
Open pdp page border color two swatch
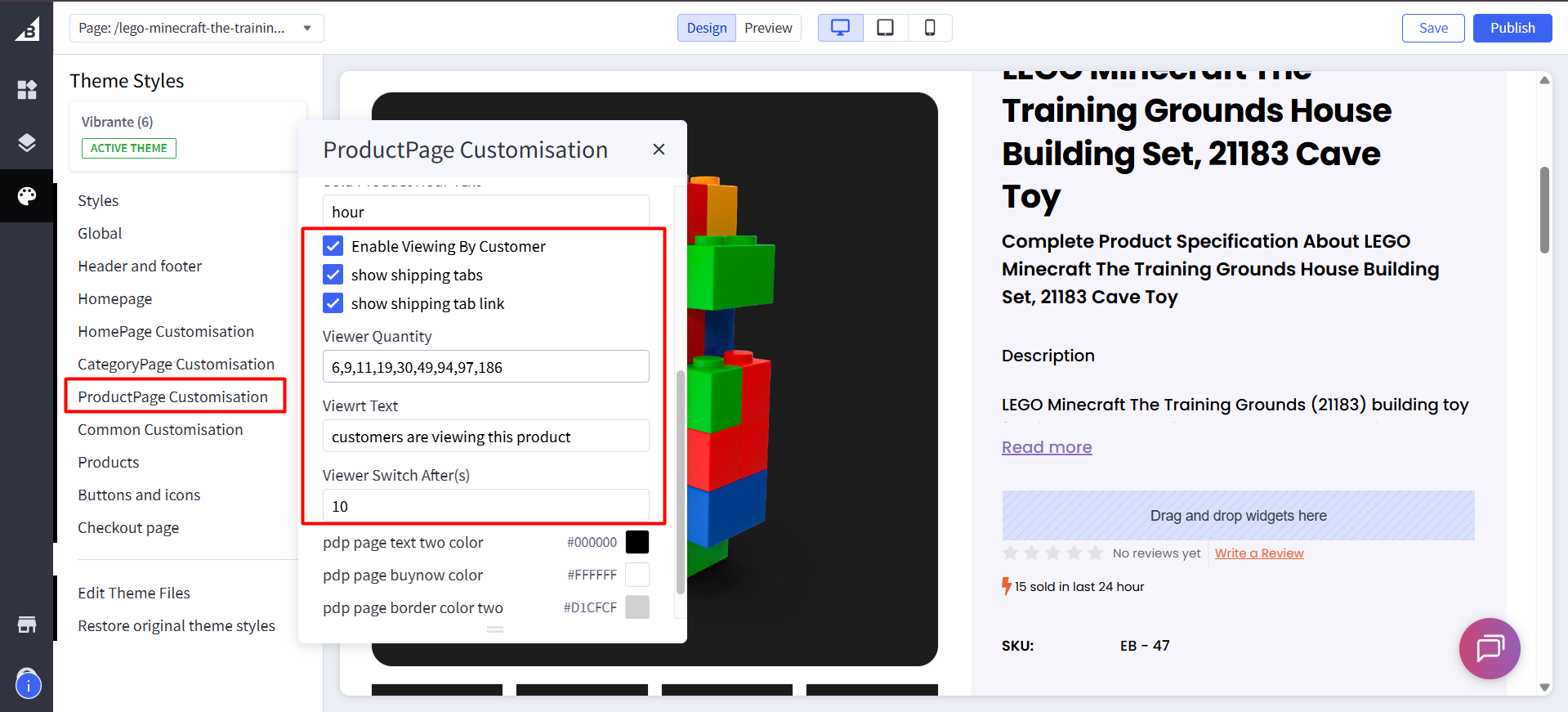(x=637, y=607)
